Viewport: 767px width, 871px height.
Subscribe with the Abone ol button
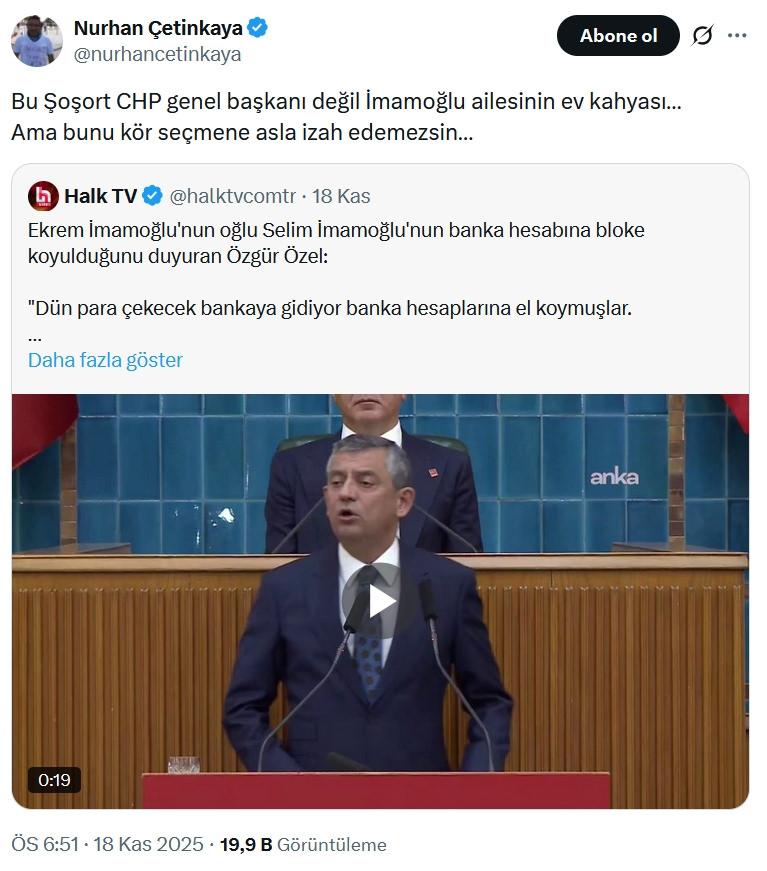[x=618, y=36]
